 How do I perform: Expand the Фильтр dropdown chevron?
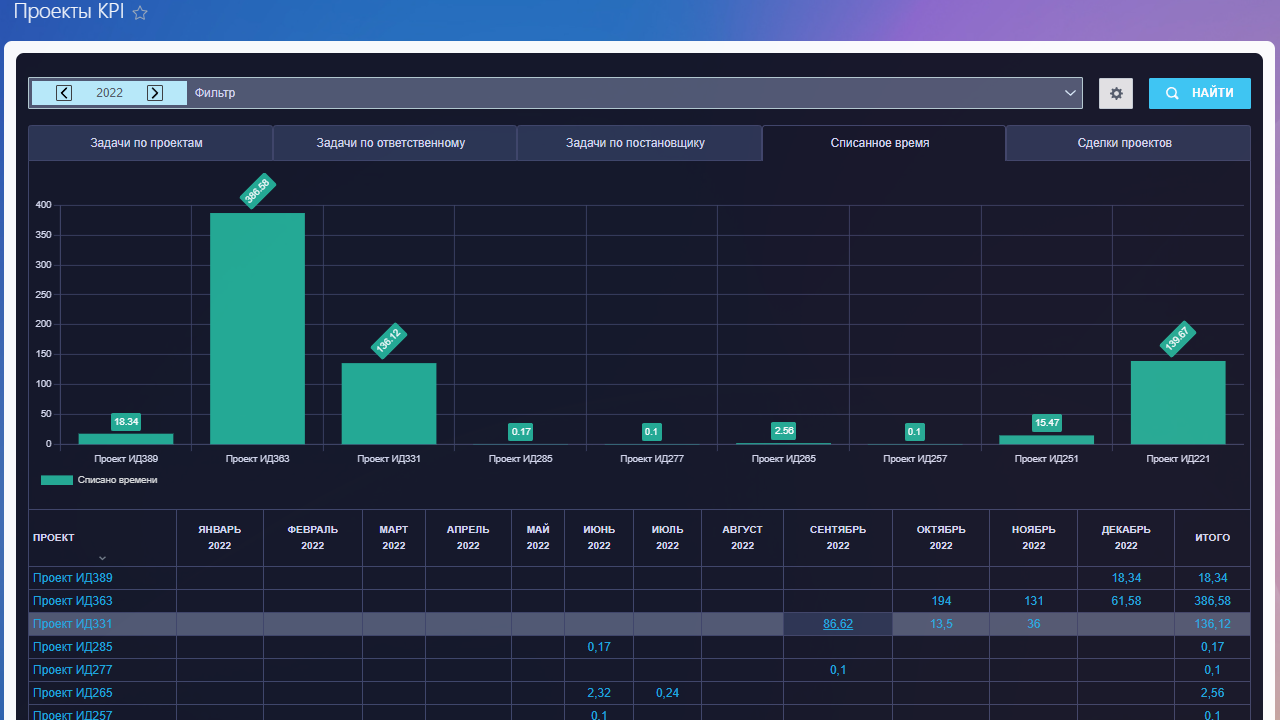coord(1070,93)
